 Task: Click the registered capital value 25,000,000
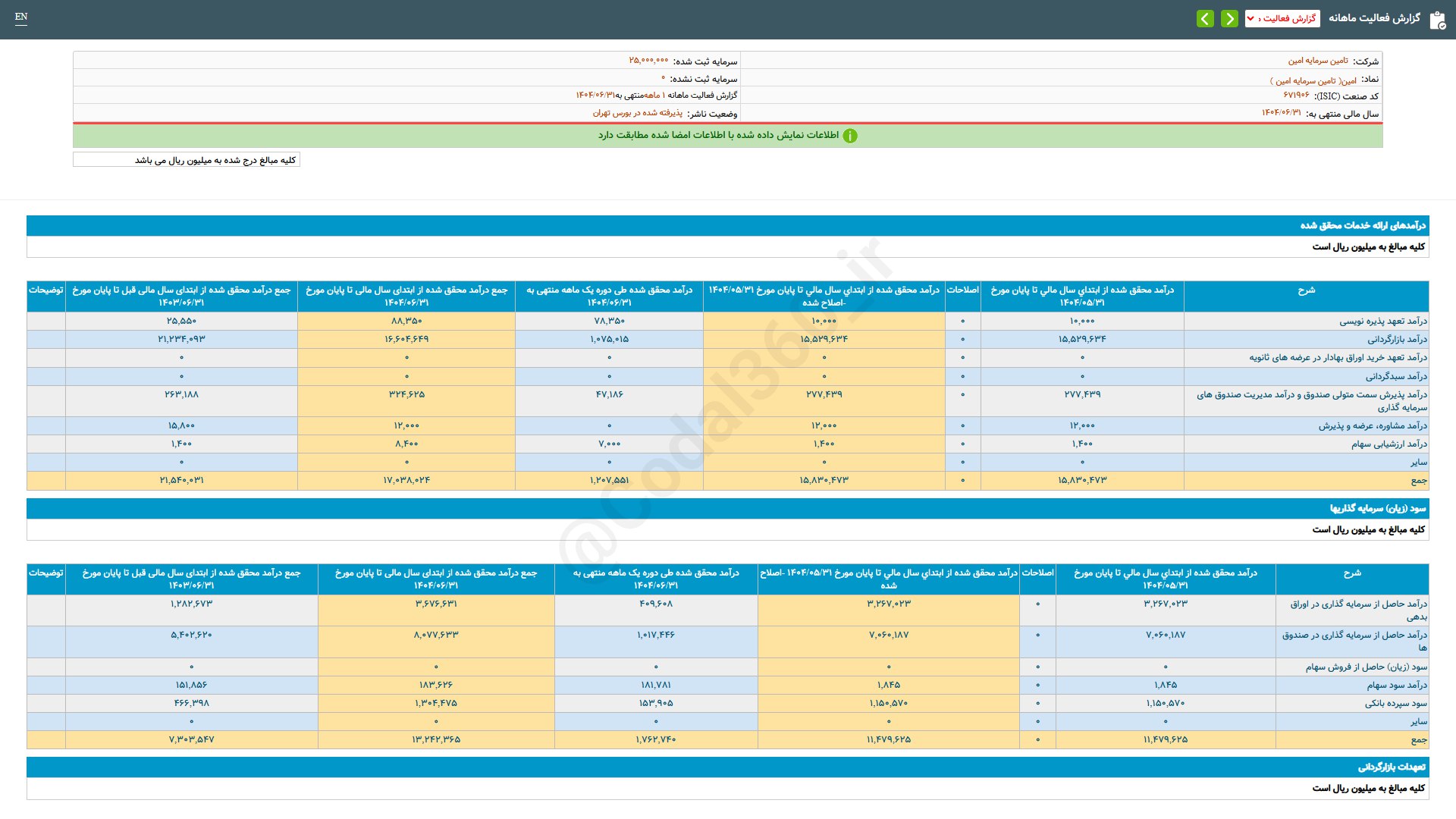click(x=648, y=61)
